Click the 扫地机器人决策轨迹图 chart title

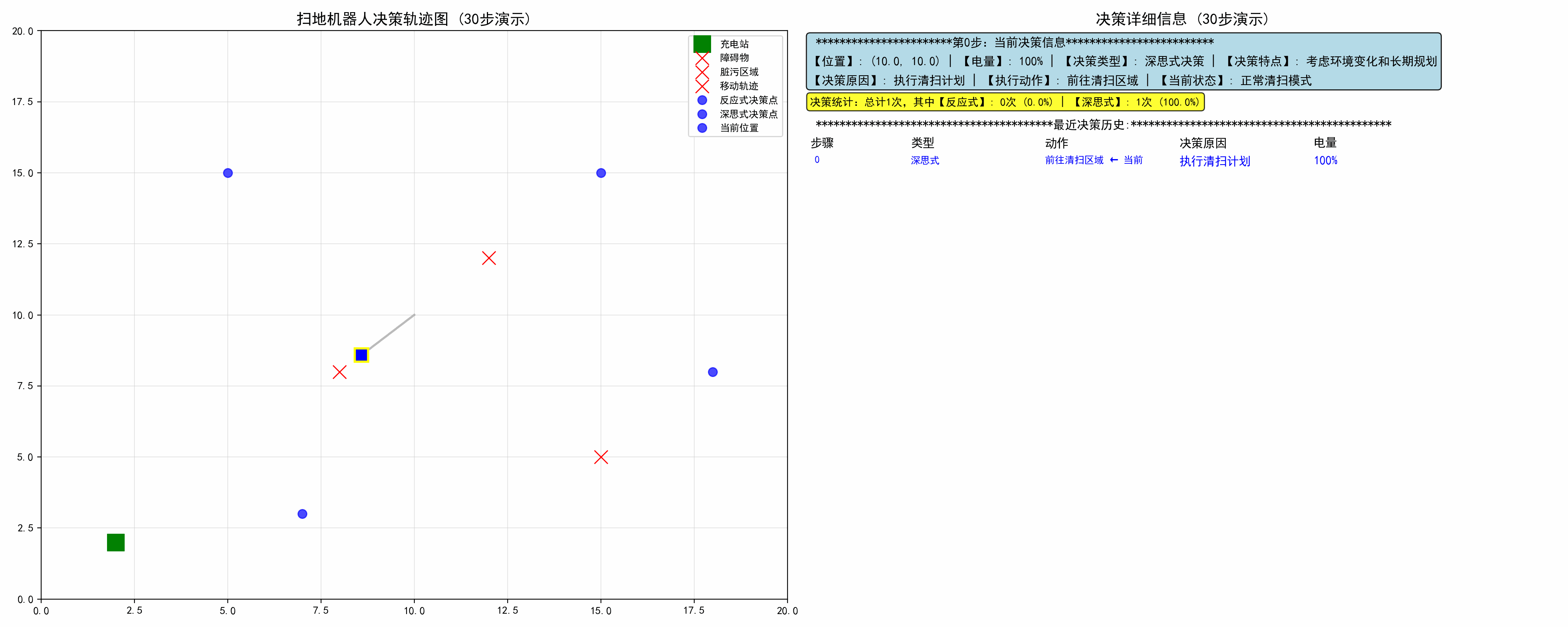[x=414, y=19]
